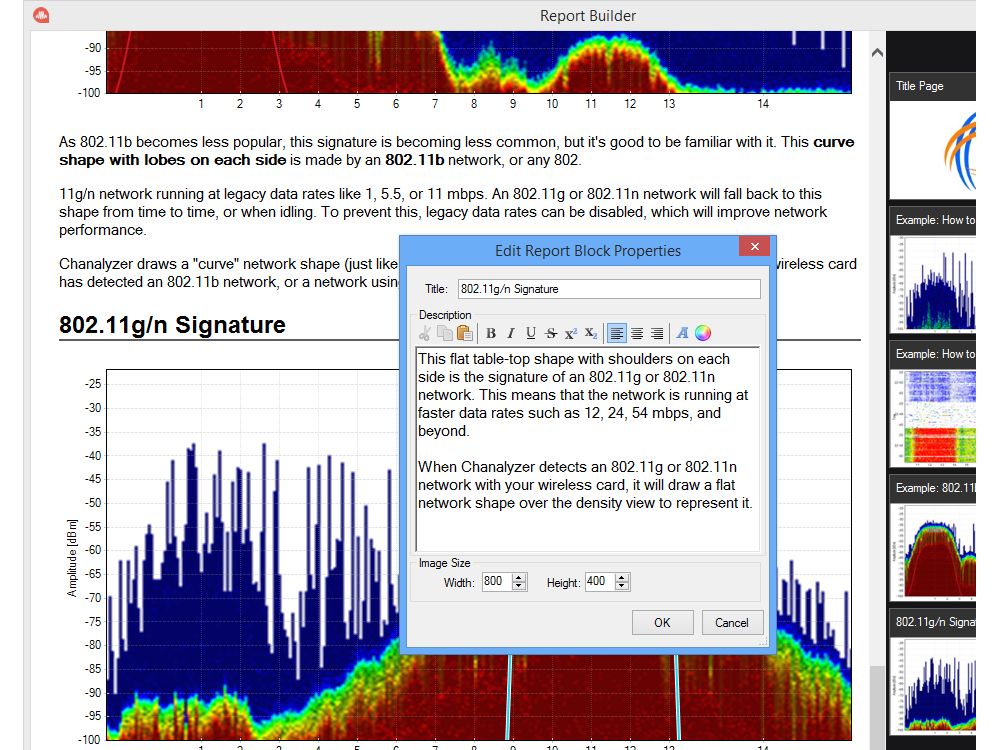
Task: Click the paragraph starting 'As 802.11b becomes'
Action: (457, 151)
